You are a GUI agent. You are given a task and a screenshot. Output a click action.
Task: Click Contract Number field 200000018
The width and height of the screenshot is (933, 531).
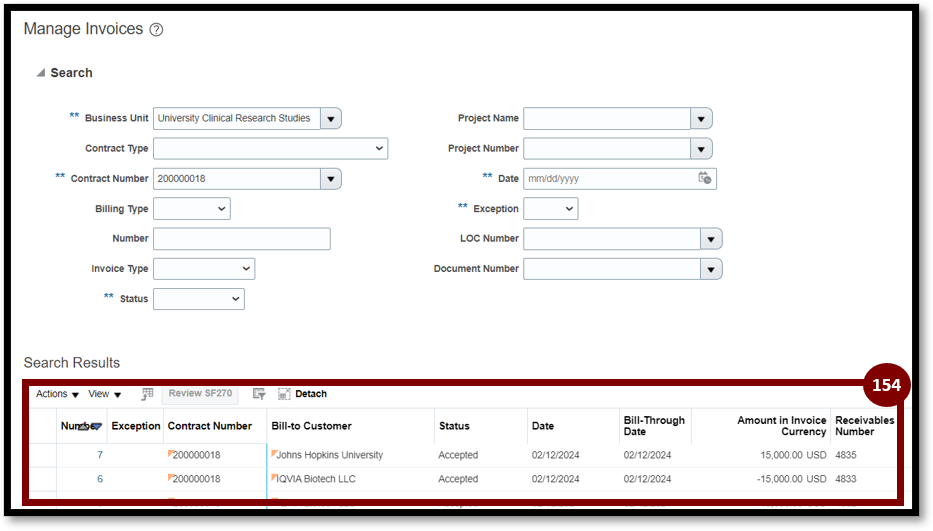coord(237,179)
